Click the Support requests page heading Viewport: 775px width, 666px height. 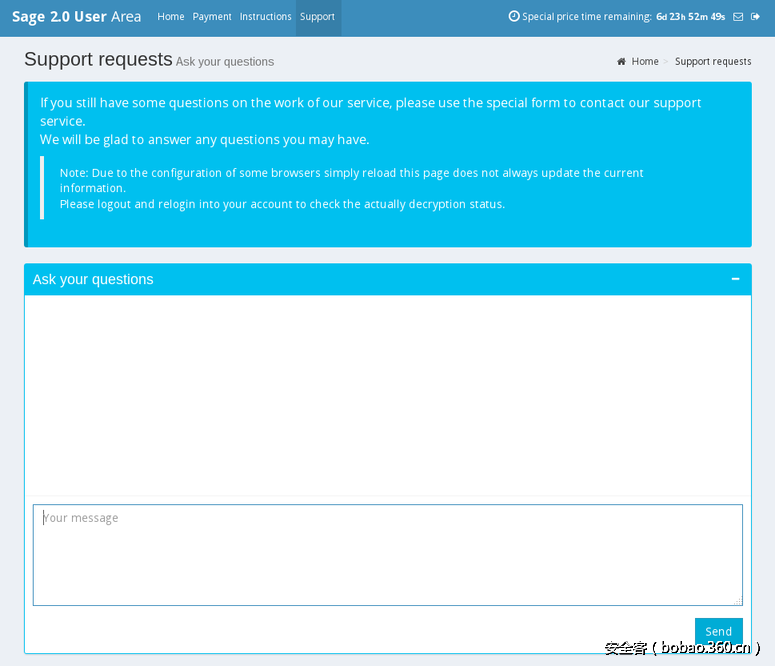pos(98,60)
